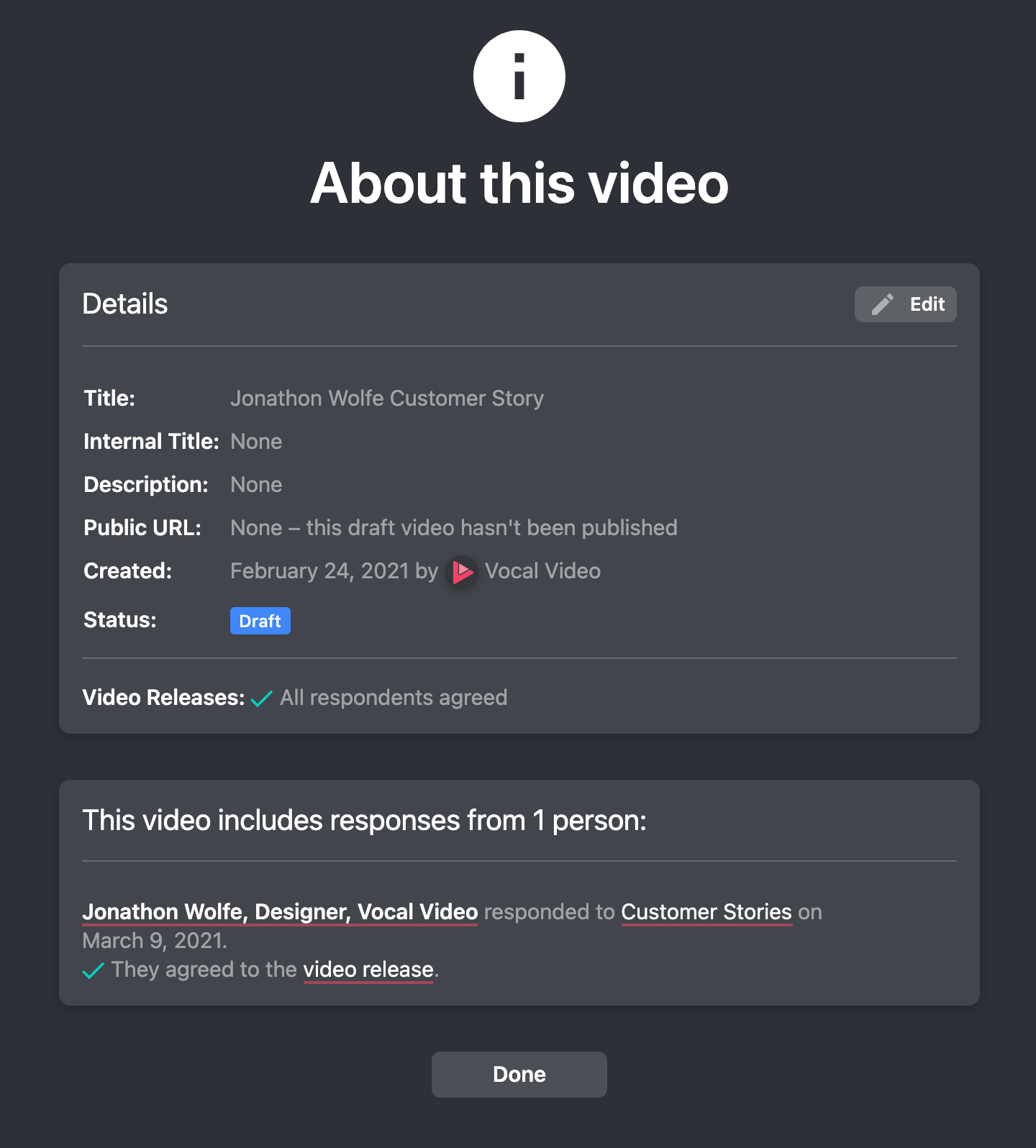The width and height of the screenshot is (1036, 1148).
Task: Click the Public URL unpublished notice text
Action: click(453, 528)
